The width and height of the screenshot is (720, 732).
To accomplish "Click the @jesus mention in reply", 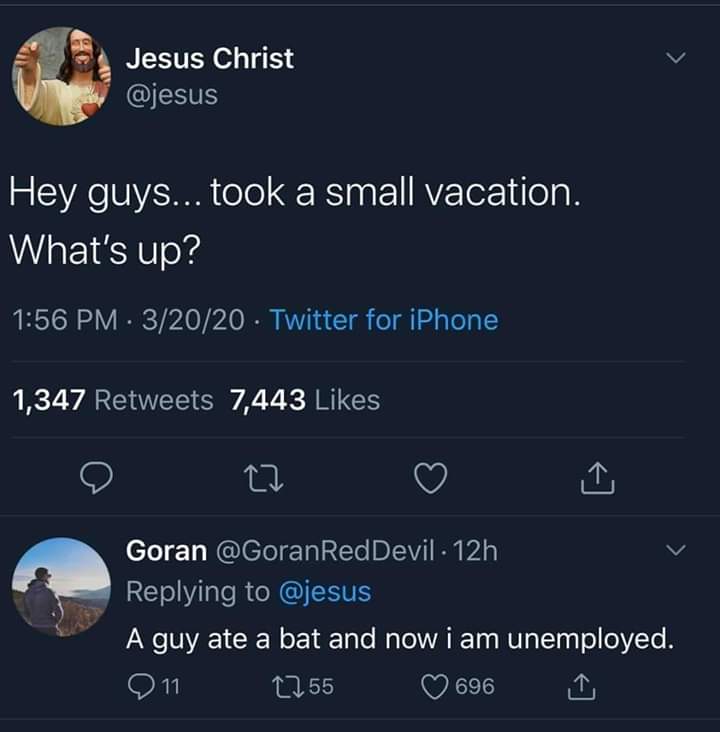I will tap(323, 592).
